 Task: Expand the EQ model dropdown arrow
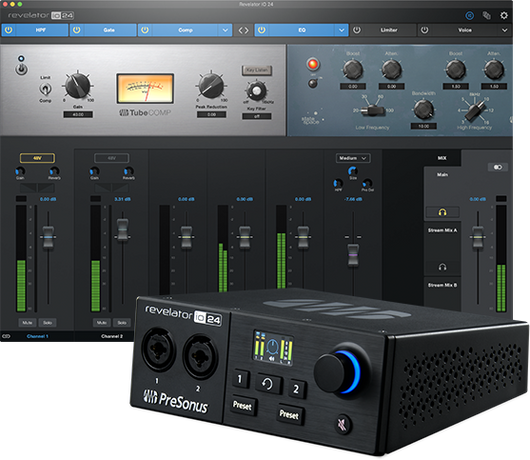(341, 30)
